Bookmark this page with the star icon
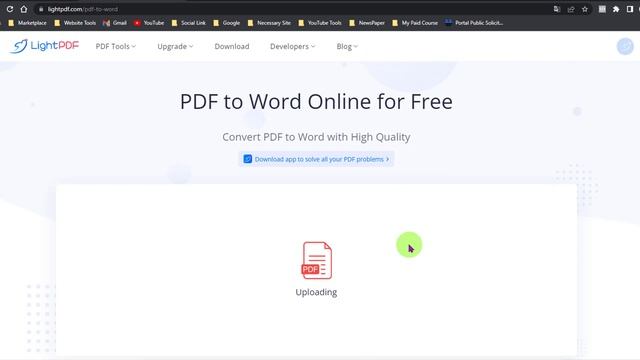The height and width of the screenshot is (360, 640). [585, 9]
